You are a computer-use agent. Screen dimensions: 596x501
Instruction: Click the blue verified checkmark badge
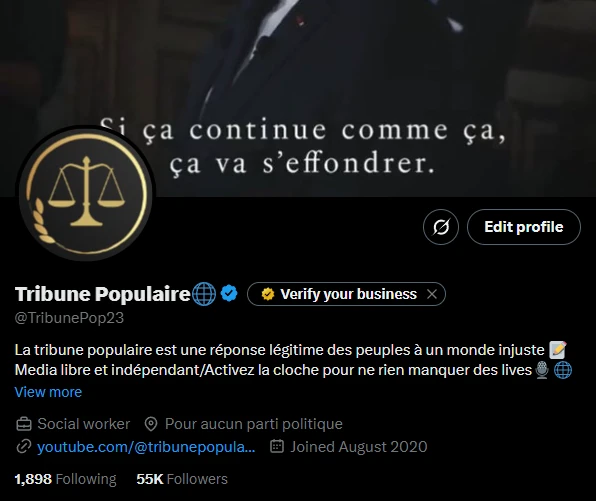[229, 293]
